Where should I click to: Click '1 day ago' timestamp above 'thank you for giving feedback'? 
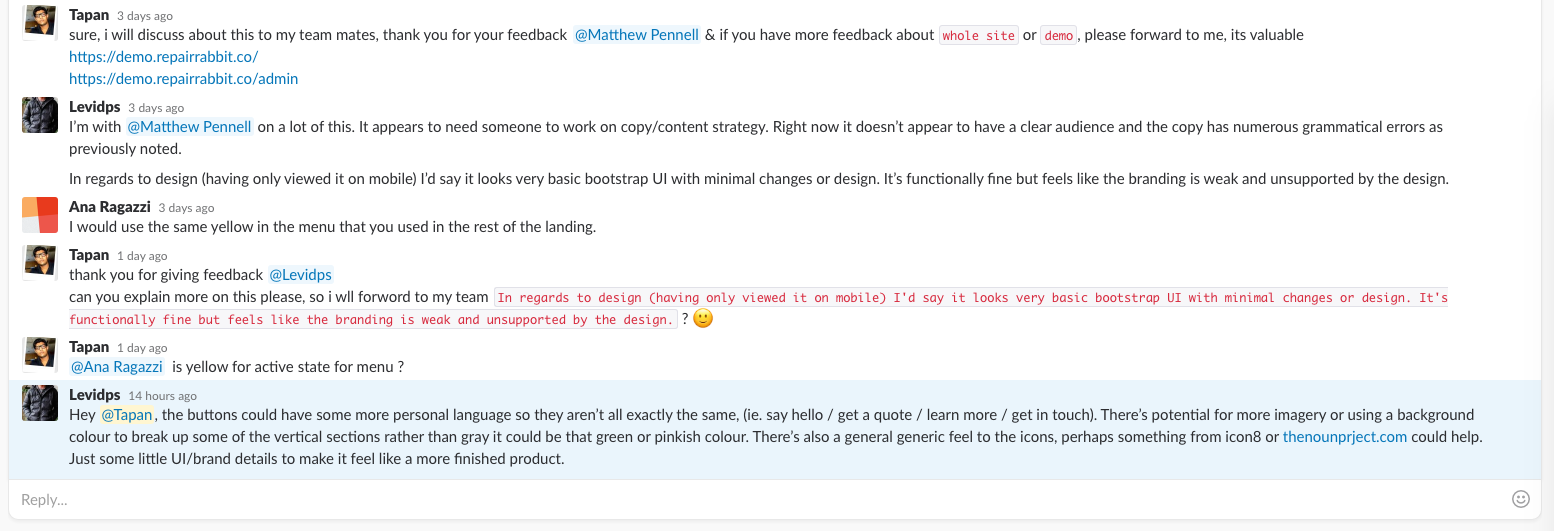click(142, 256)
